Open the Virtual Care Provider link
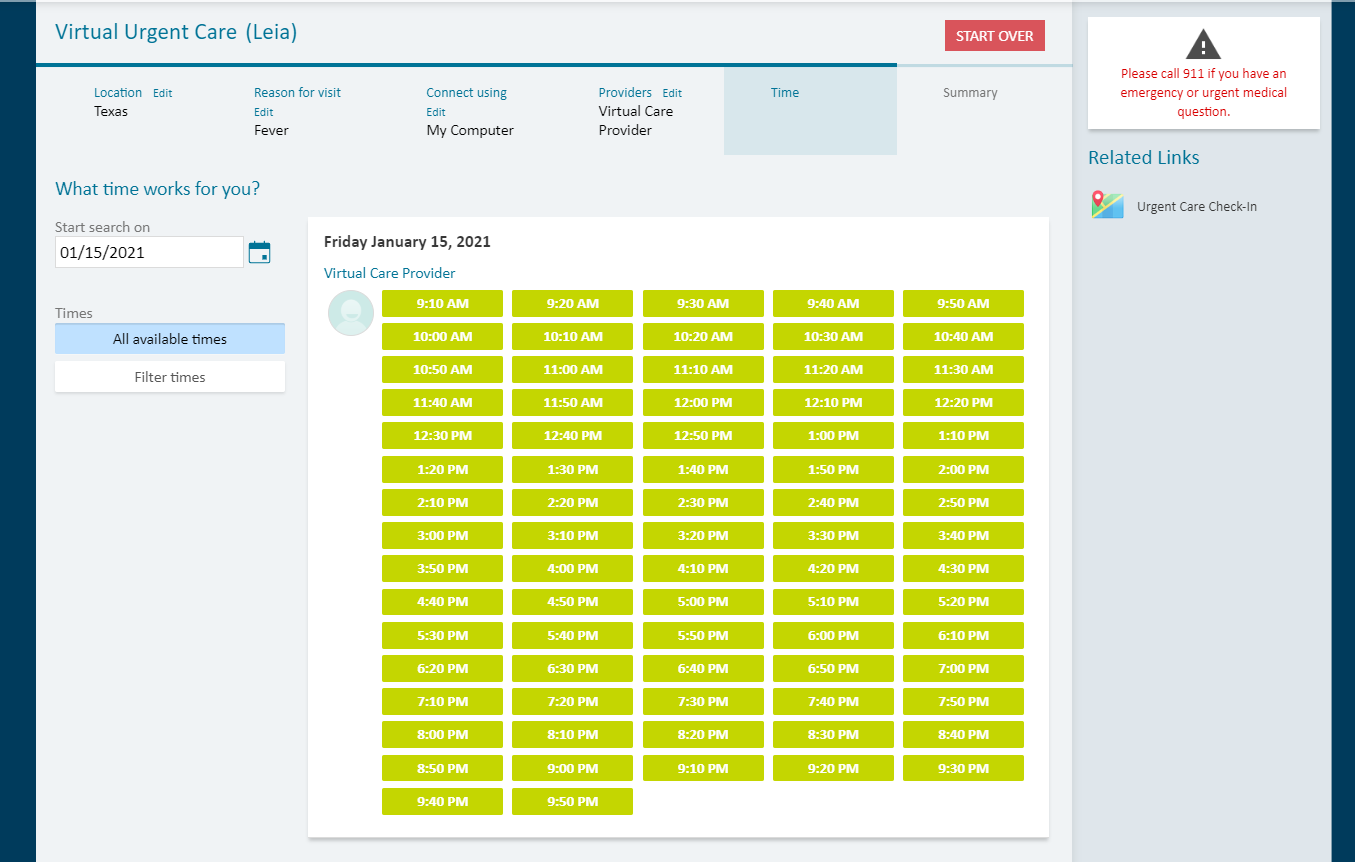The image size is (1355, 862). [x=389, y=273]
